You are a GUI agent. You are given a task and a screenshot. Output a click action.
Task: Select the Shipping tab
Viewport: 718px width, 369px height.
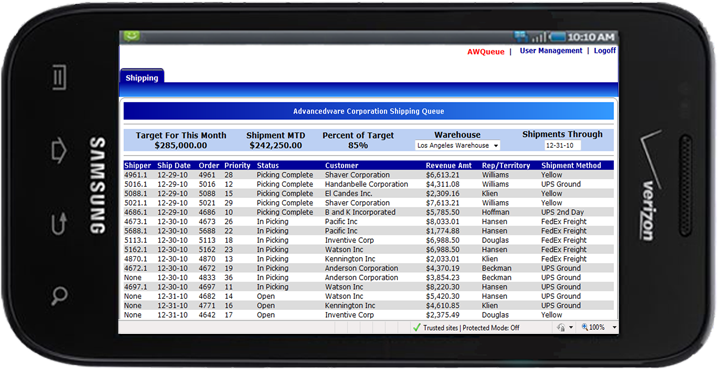(142, 78)
